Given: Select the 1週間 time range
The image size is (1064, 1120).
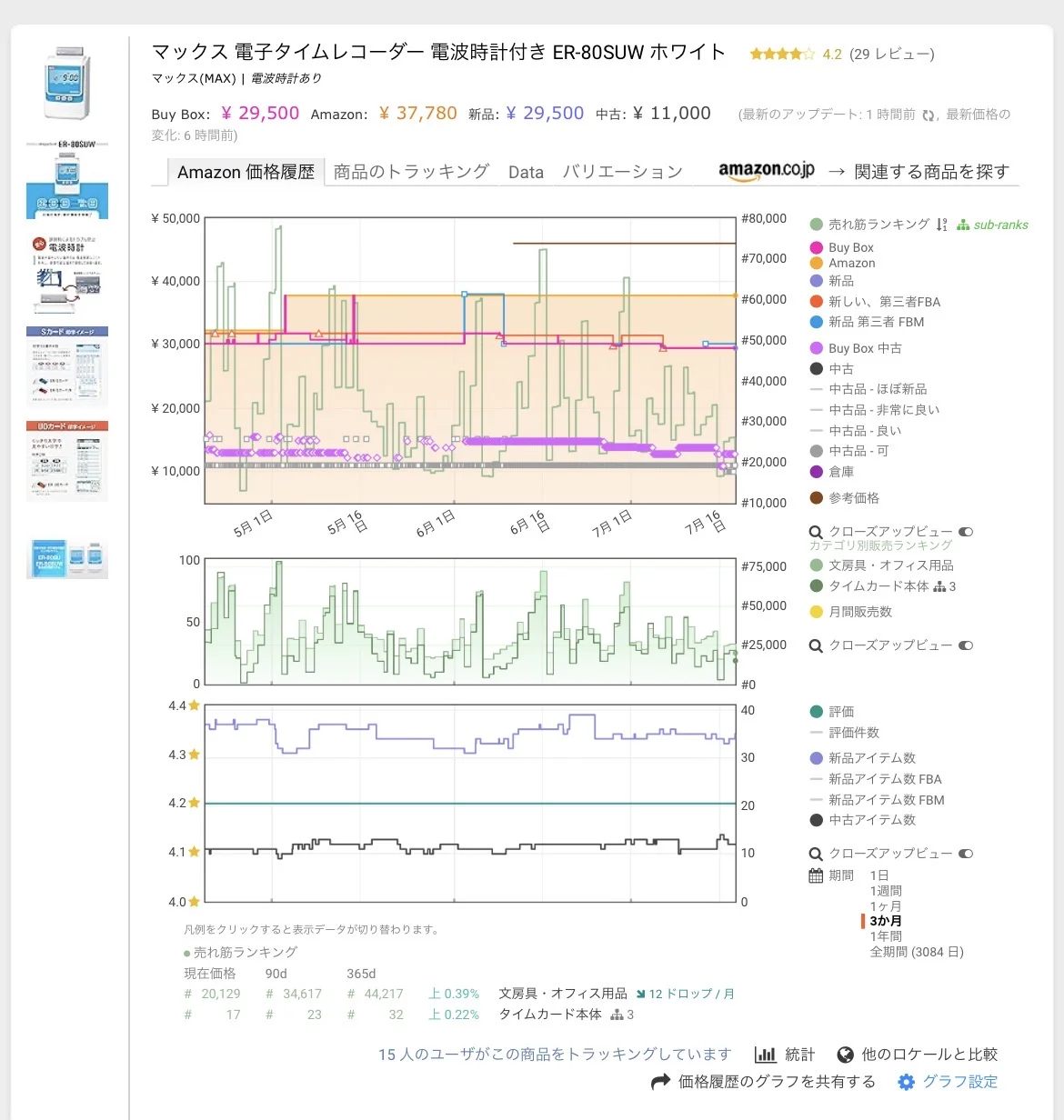Looking at the screenshot, I should coord(885,891).
